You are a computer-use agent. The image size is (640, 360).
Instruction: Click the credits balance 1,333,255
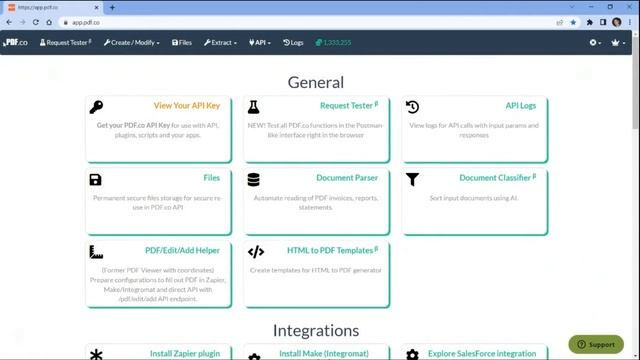click(x=333, y=42)
